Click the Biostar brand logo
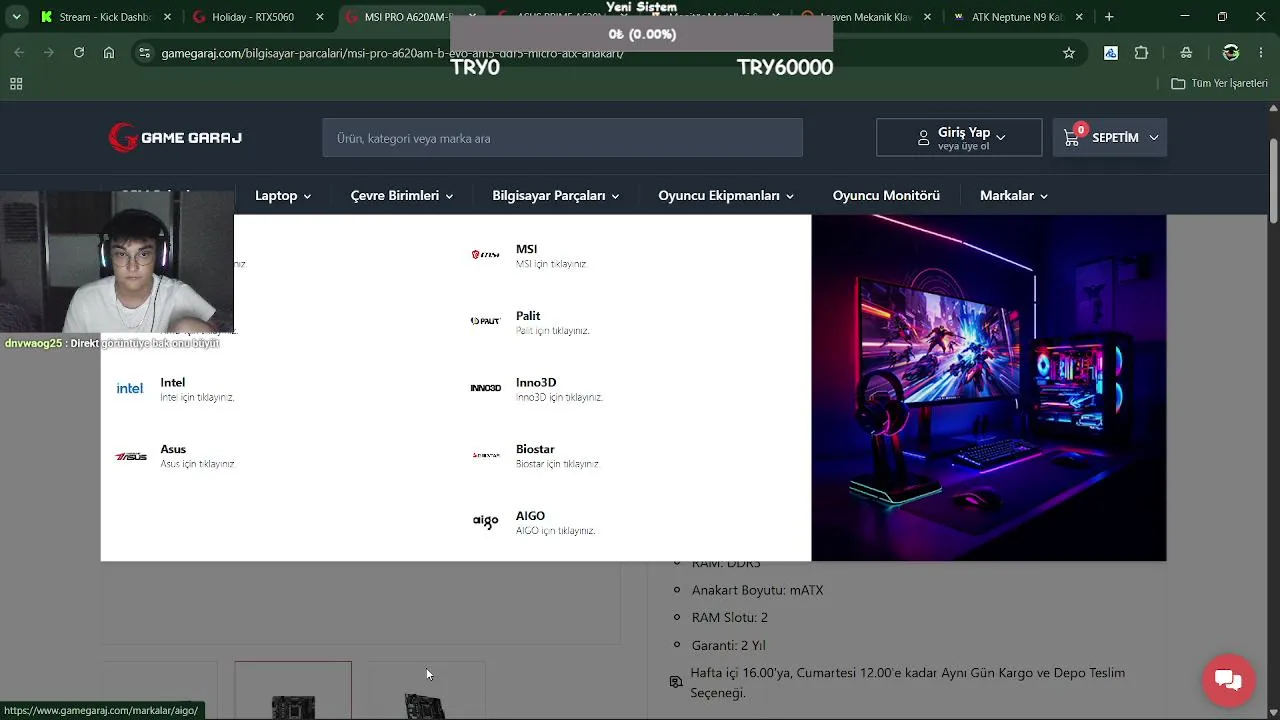1280x720 pixels. [x=485, y=455]
